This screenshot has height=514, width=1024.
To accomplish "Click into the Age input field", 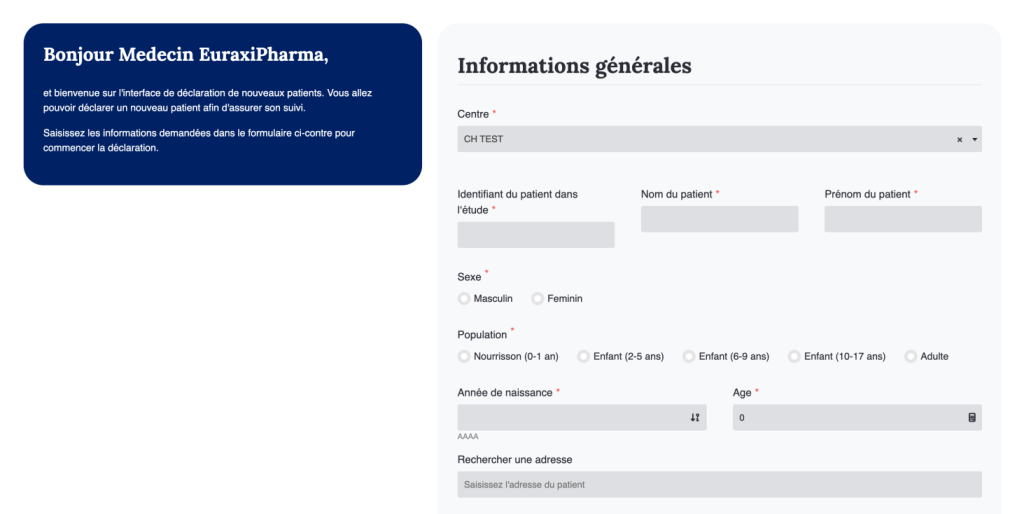I will tap(845, 418).
